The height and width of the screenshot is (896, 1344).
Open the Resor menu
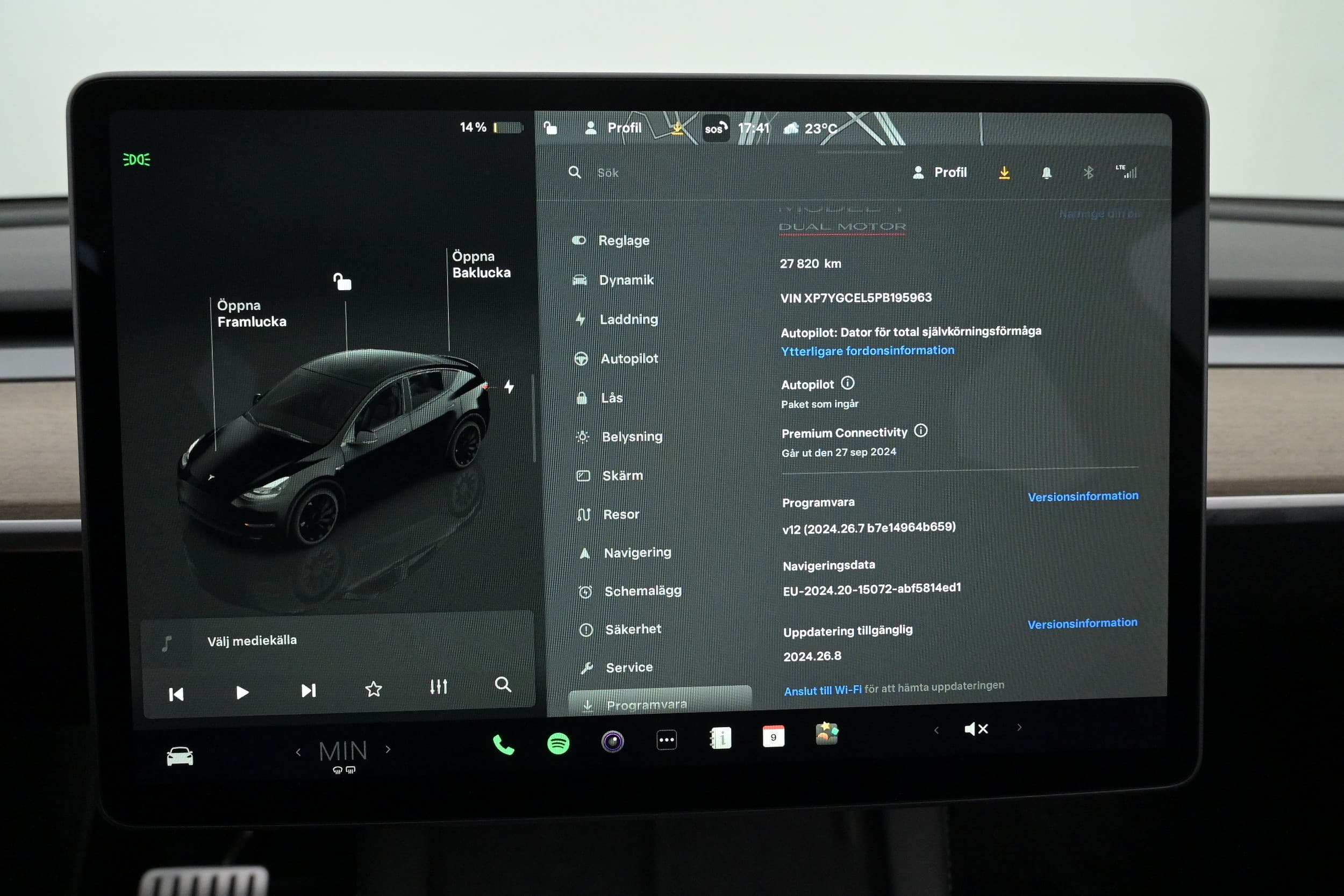tap(608, 515)
